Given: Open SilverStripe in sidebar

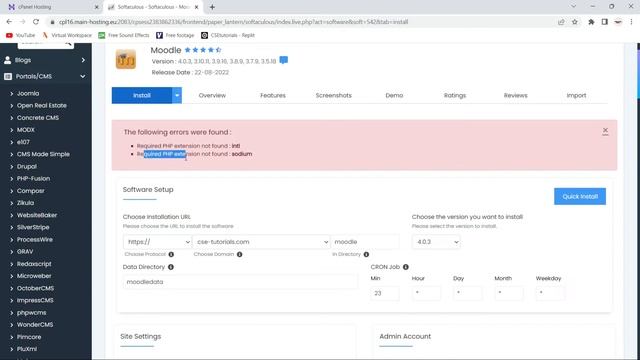Looking at the screenshot, I should [33, 227].
